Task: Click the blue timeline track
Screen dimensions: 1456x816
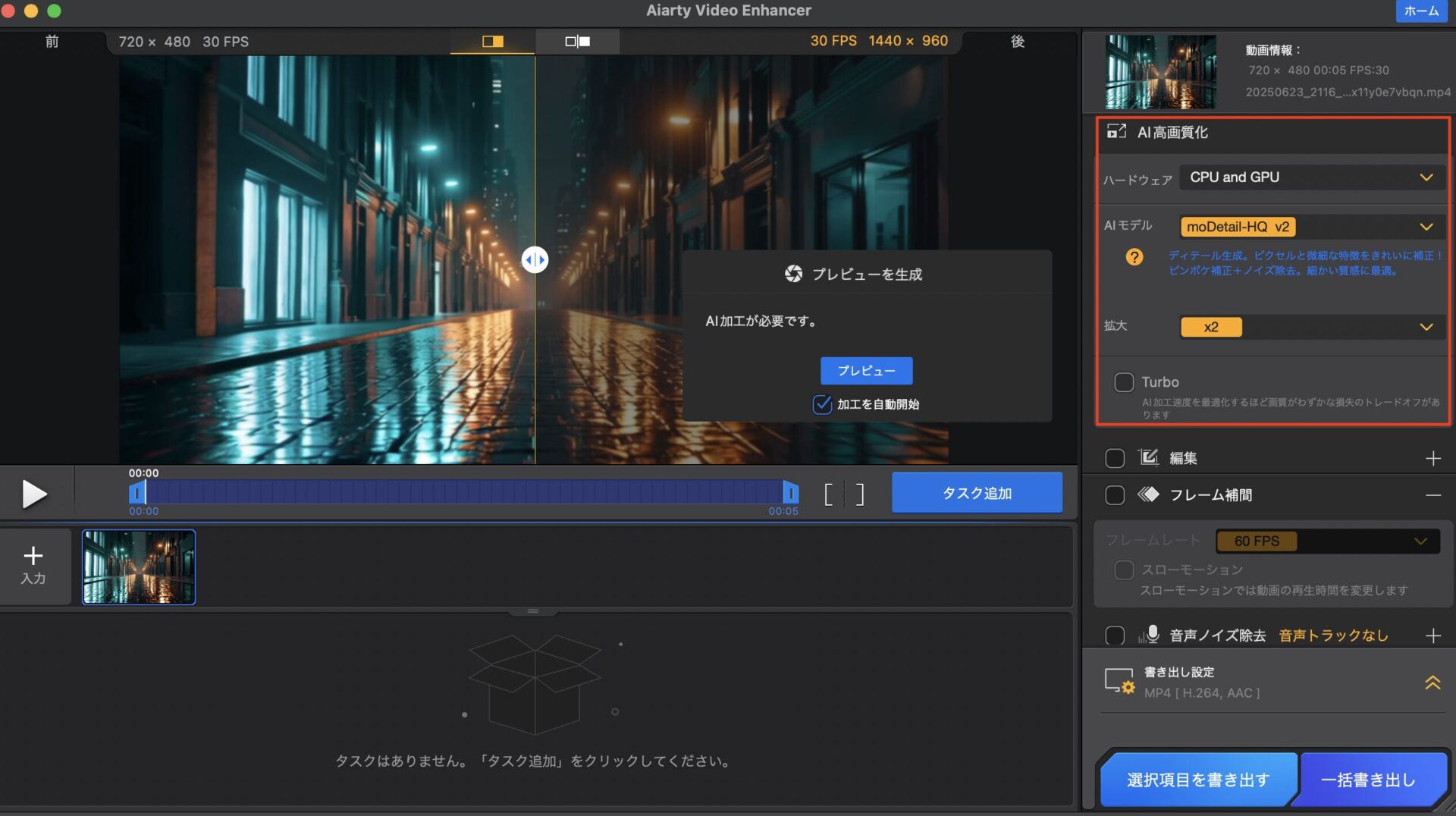Action: coord(463,493)
